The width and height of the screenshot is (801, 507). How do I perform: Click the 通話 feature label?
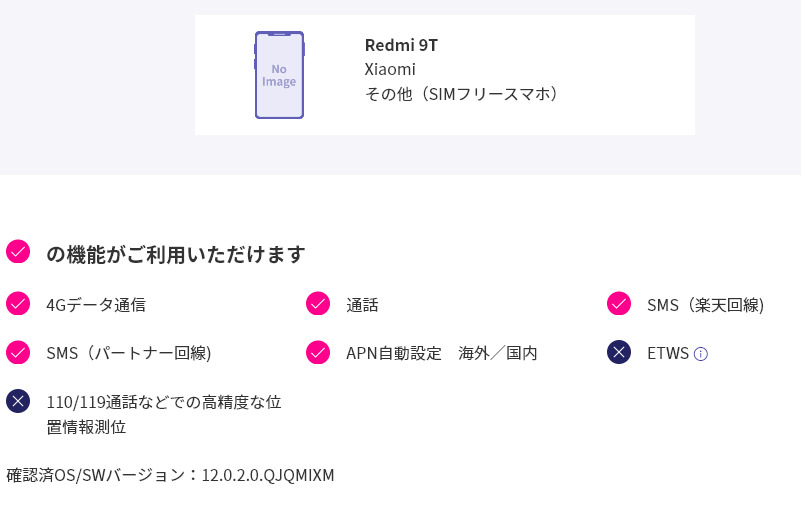[362, 305]
